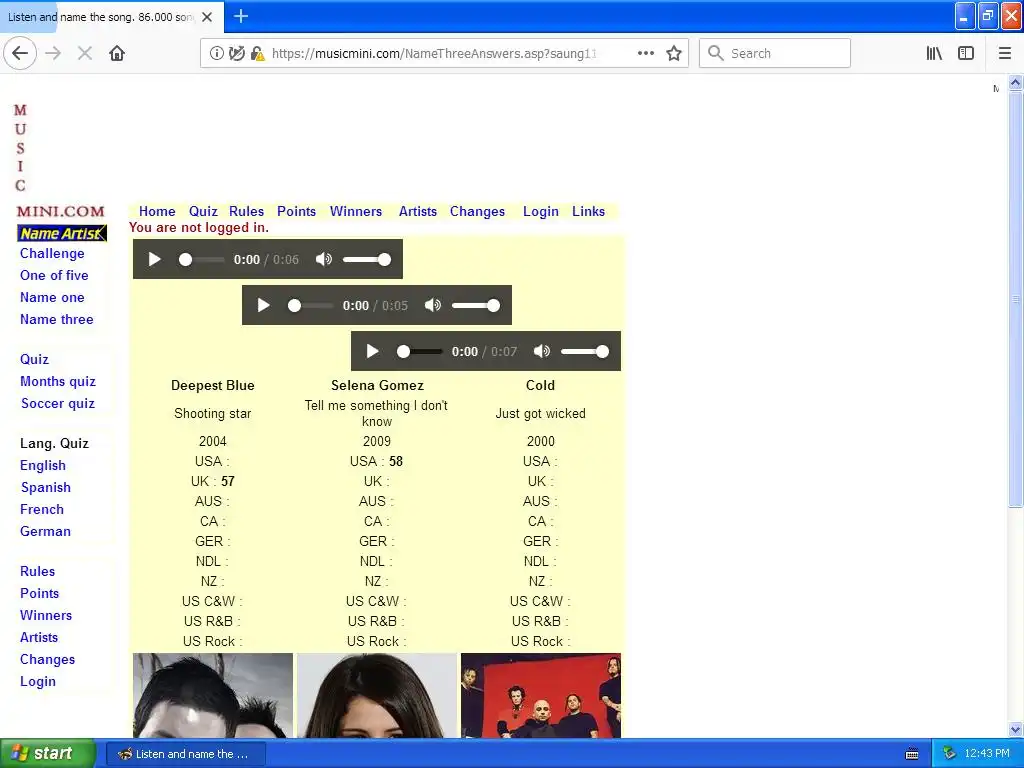1024x768 pixels.
Task: Mute the third audio player
Action: 541,351
